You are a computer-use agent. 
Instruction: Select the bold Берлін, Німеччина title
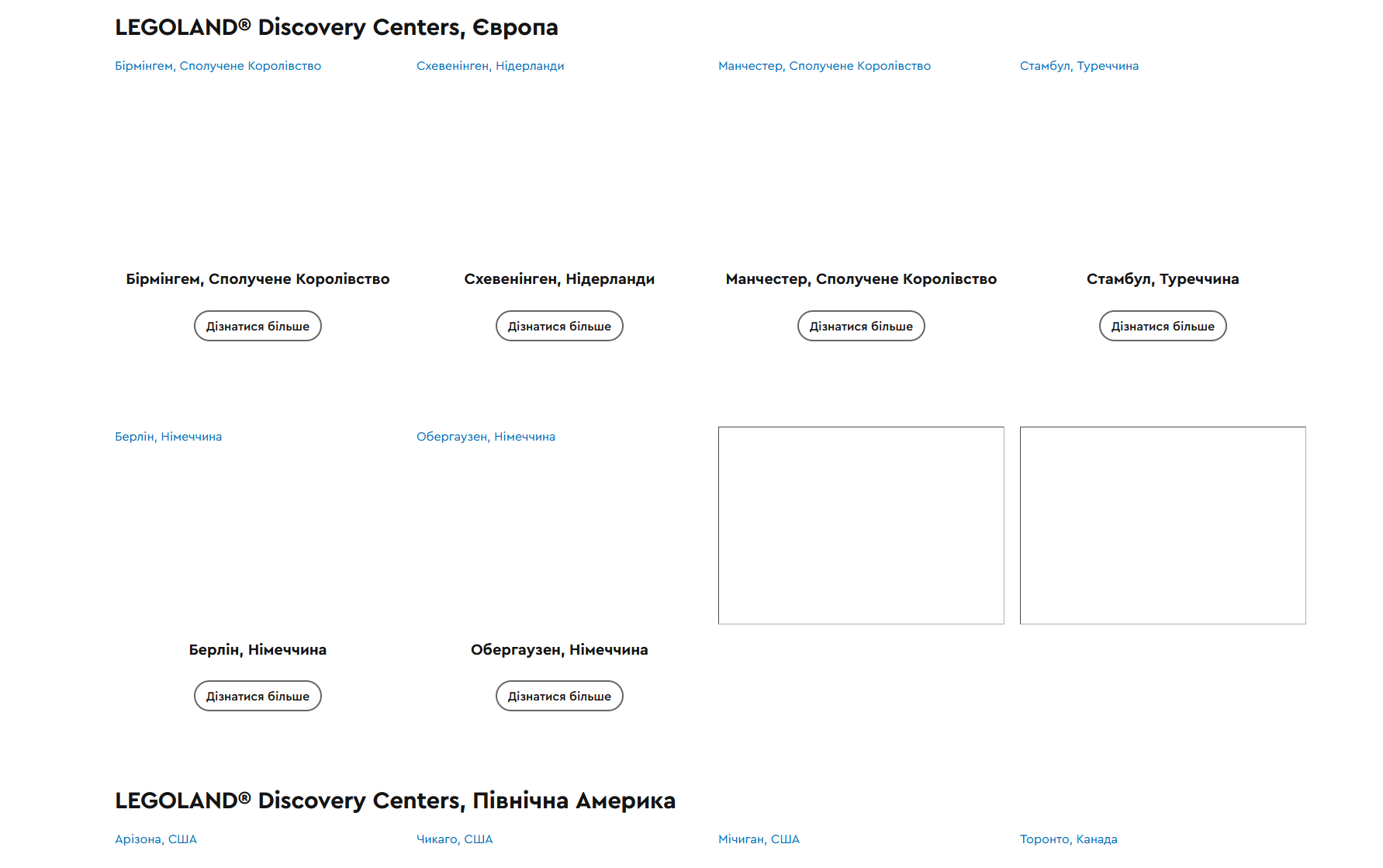pyautogui.click(x=258, y=650)
